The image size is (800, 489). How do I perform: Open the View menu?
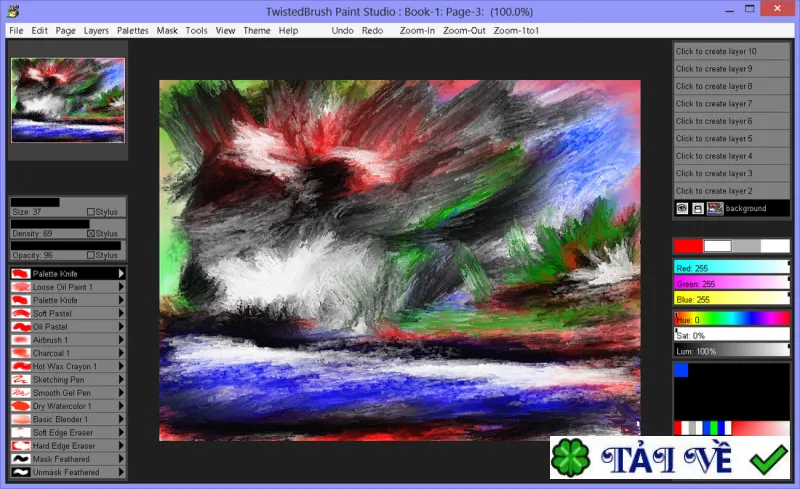click(x=226, y=31)
